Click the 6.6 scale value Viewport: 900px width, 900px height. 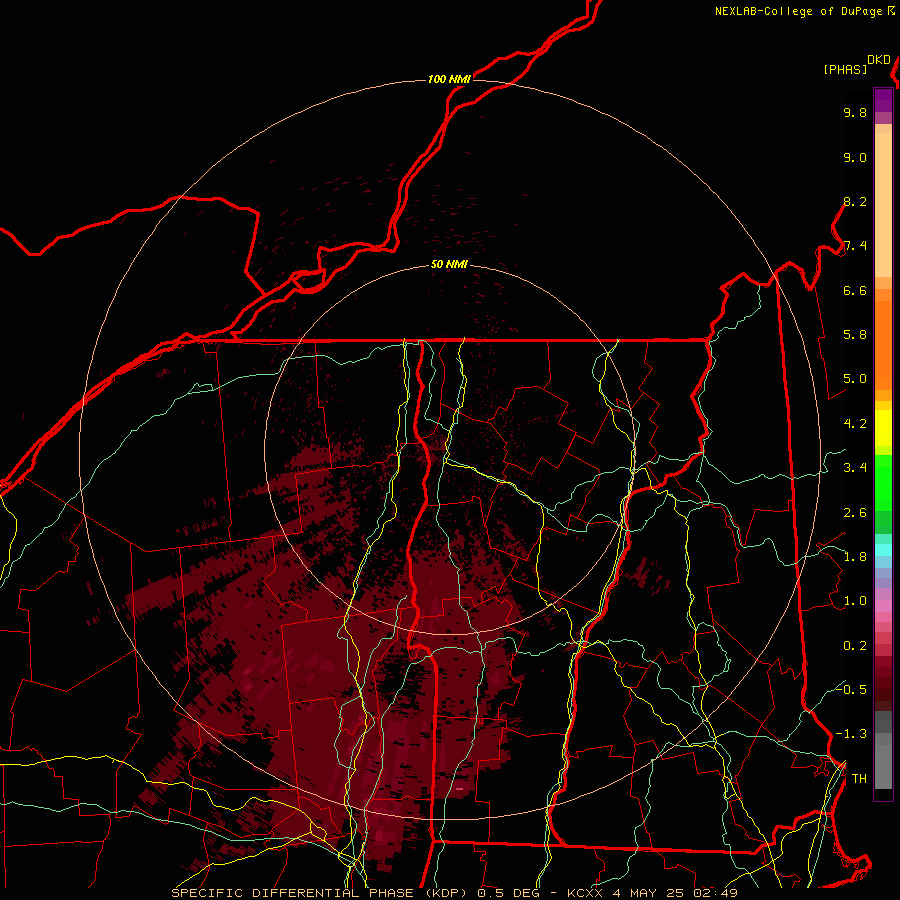pos(855,290)
